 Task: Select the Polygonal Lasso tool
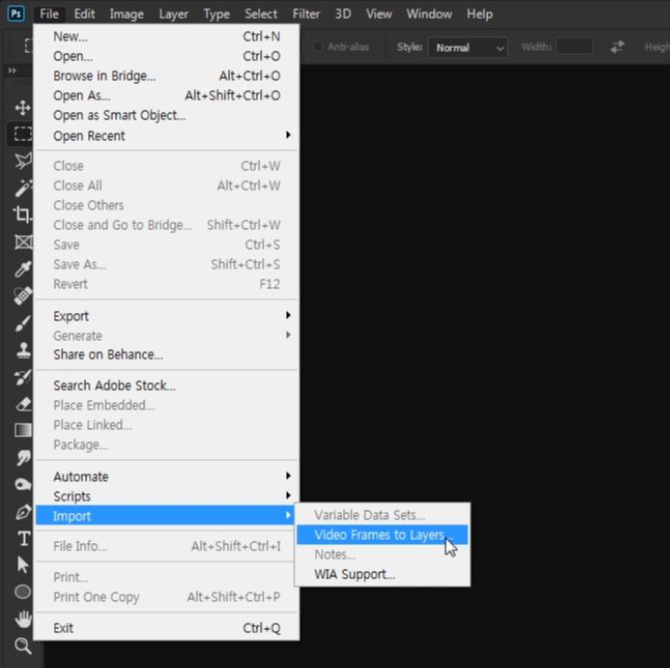point(23,161)
